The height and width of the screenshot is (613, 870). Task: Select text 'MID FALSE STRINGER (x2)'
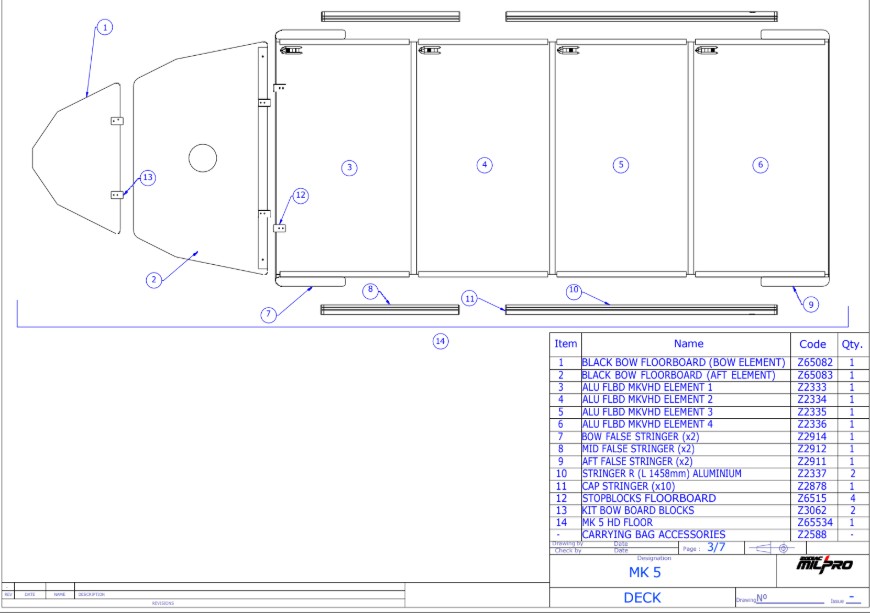(638, 449)
